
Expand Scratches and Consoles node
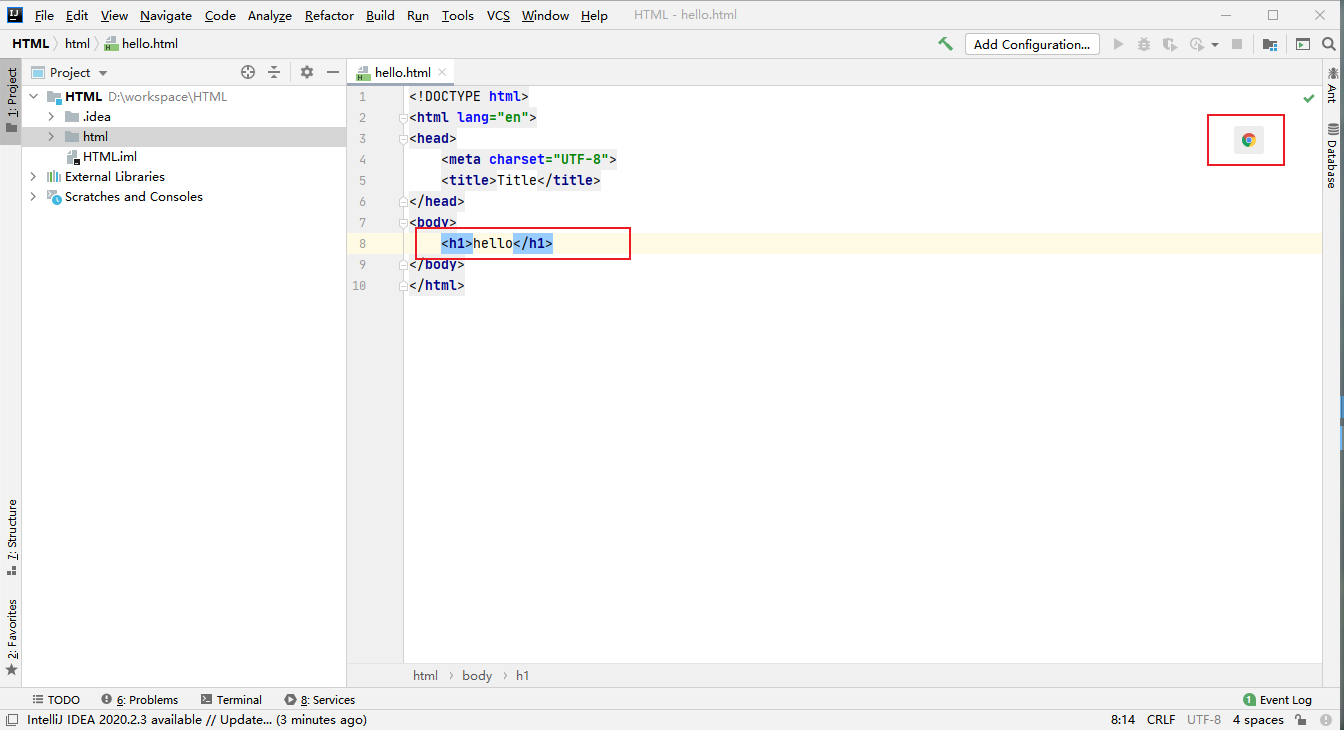pyautogui.click(x=33, y=197)
